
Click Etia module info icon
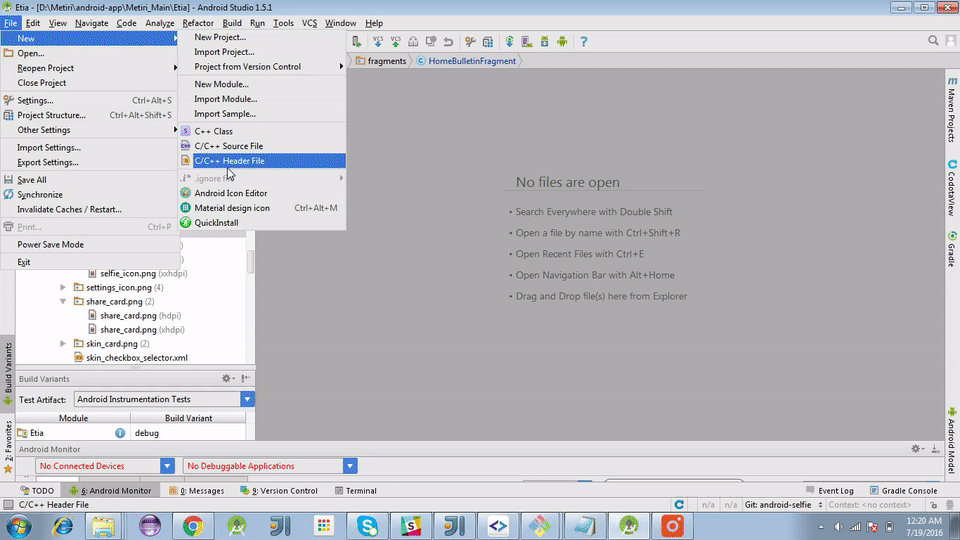click(120, 433)
